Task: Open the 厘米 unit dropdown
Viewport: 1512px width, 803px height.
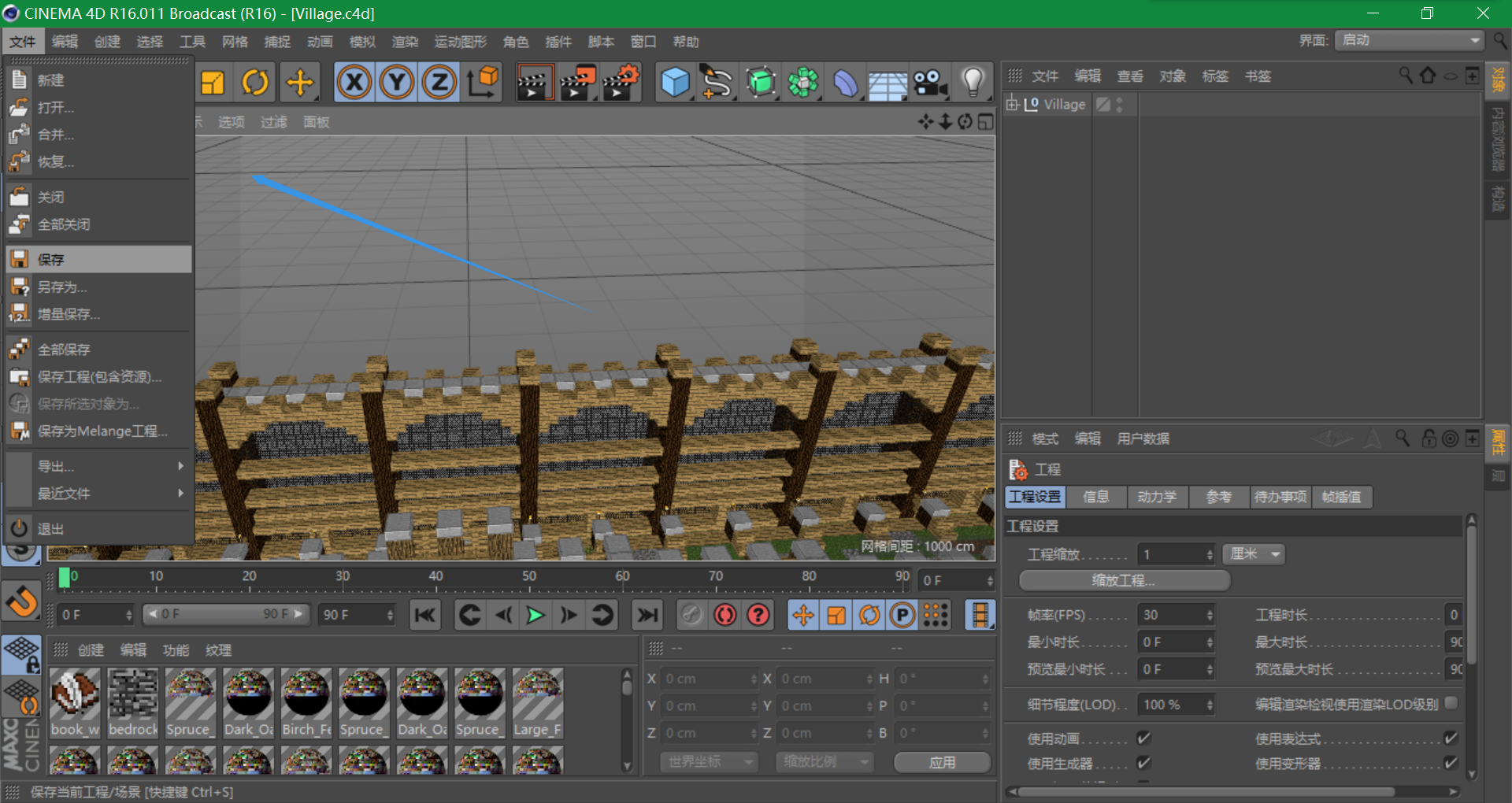Action: click(1254, 554)
